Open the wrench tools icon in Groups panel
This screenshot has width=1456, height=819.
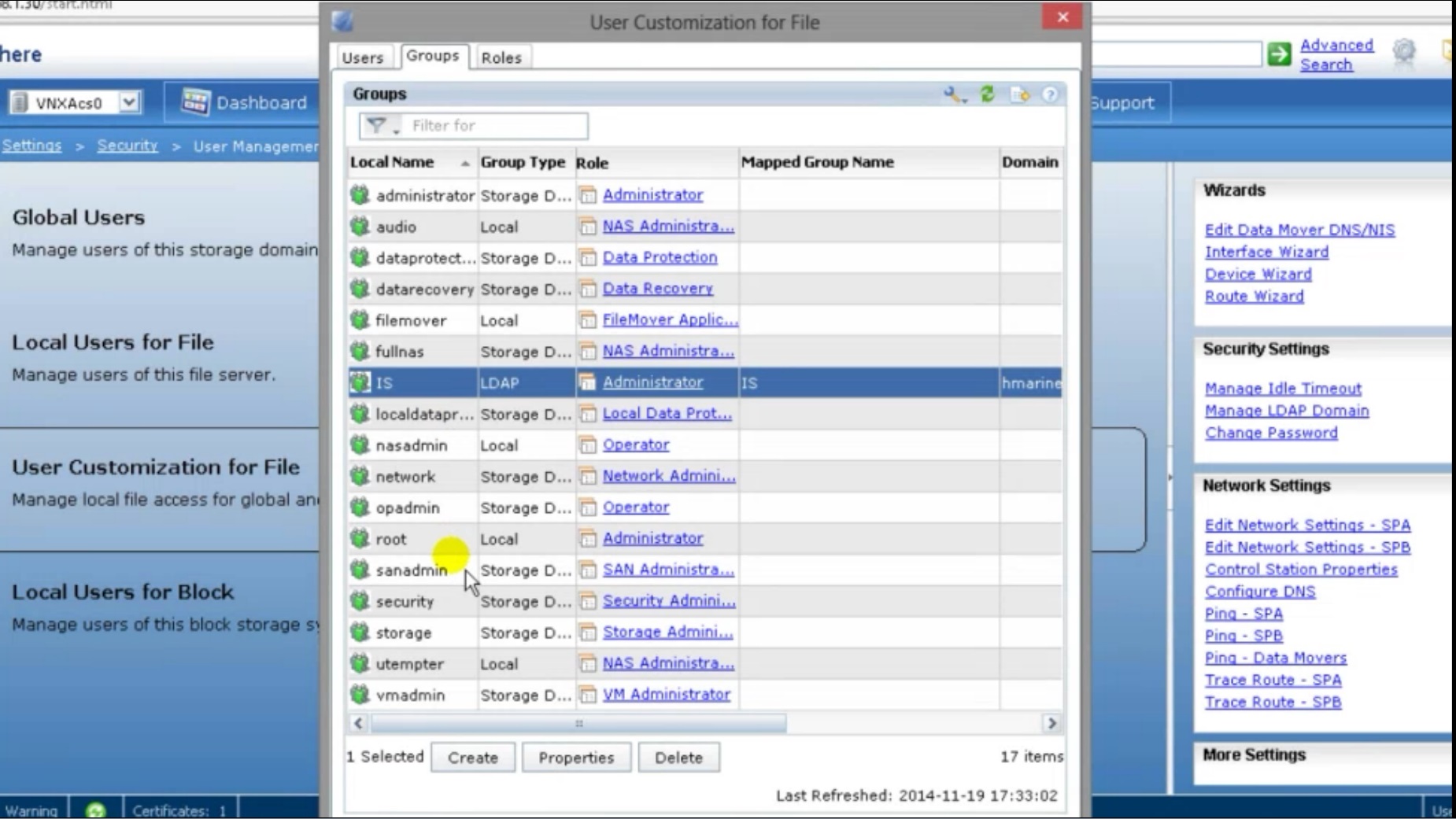tap(955, 95)
